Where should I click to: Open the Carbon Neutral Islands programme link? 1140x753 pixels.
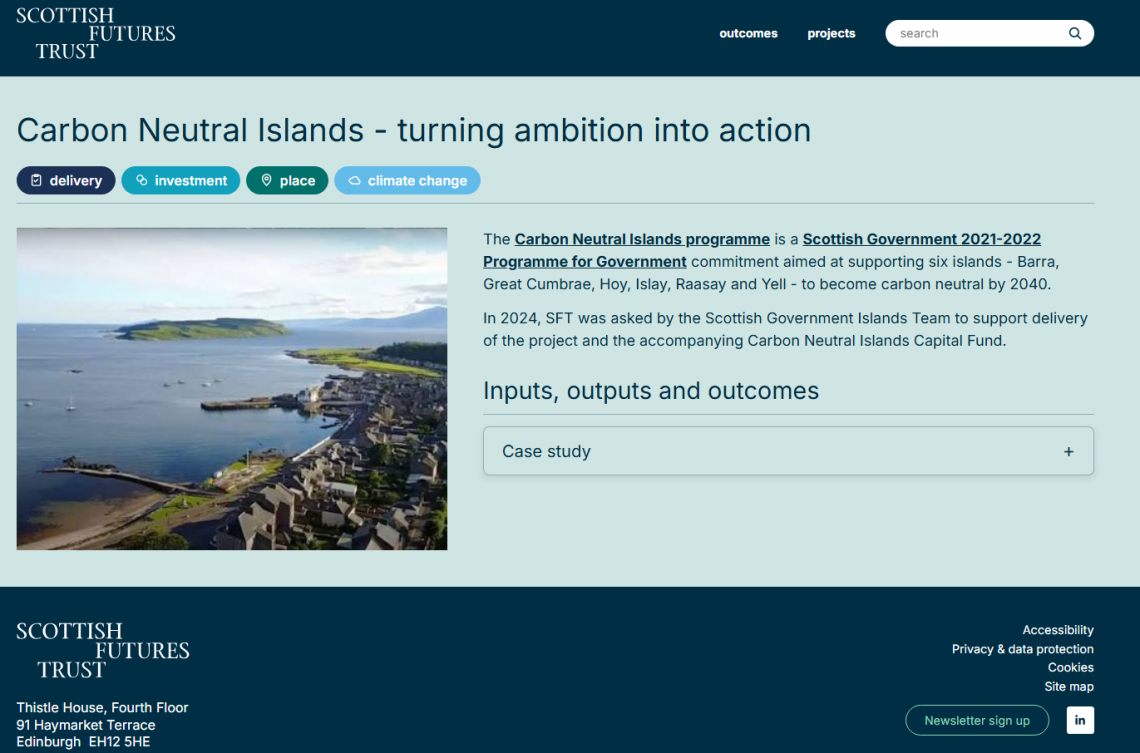642,239
